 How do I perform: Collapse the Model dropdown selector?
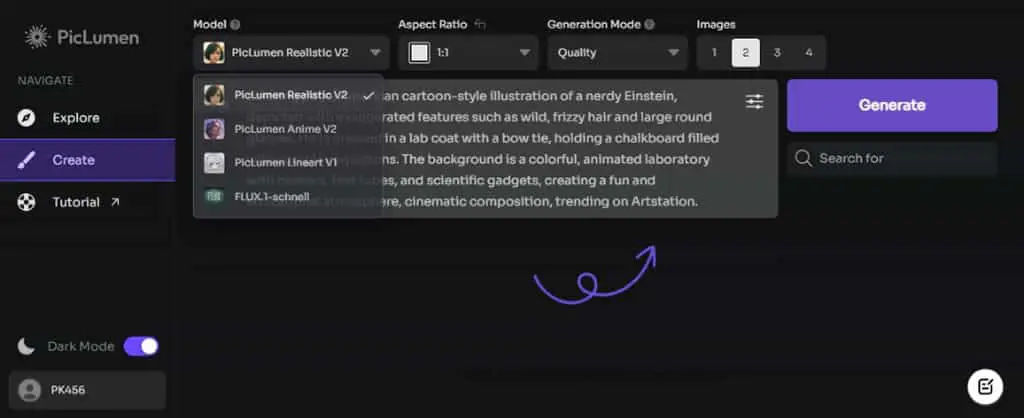point(291,53)
